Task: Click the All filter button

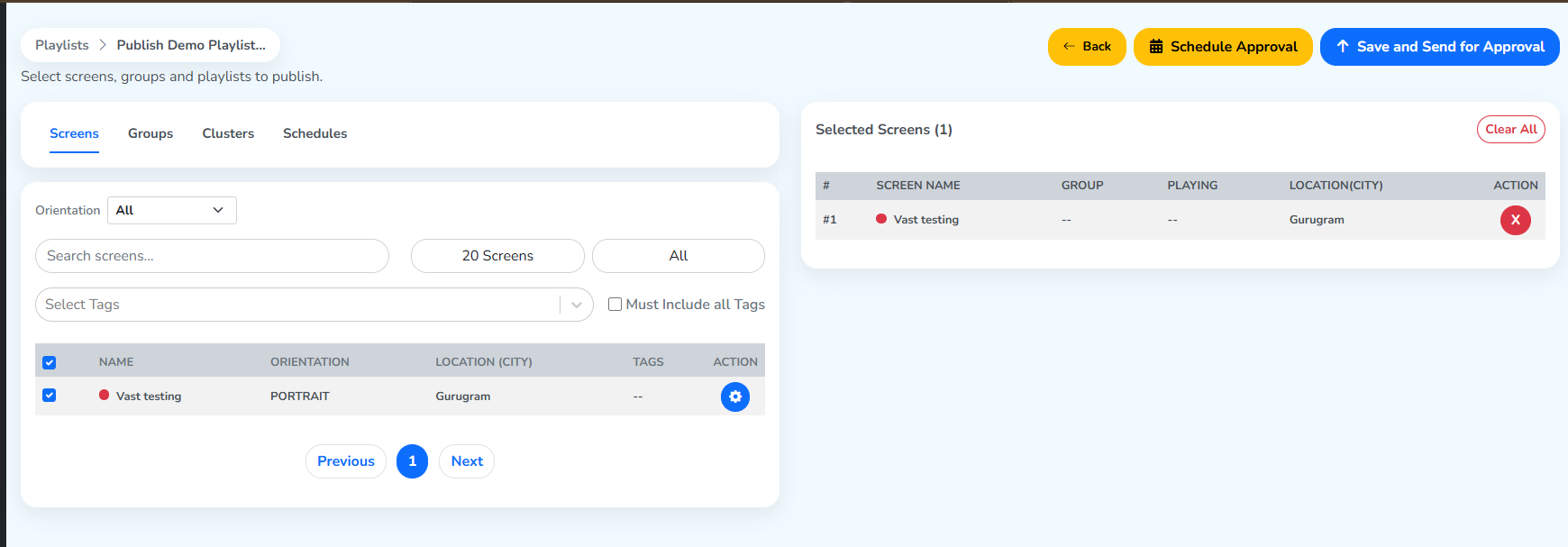Action: tap(679, 256)
